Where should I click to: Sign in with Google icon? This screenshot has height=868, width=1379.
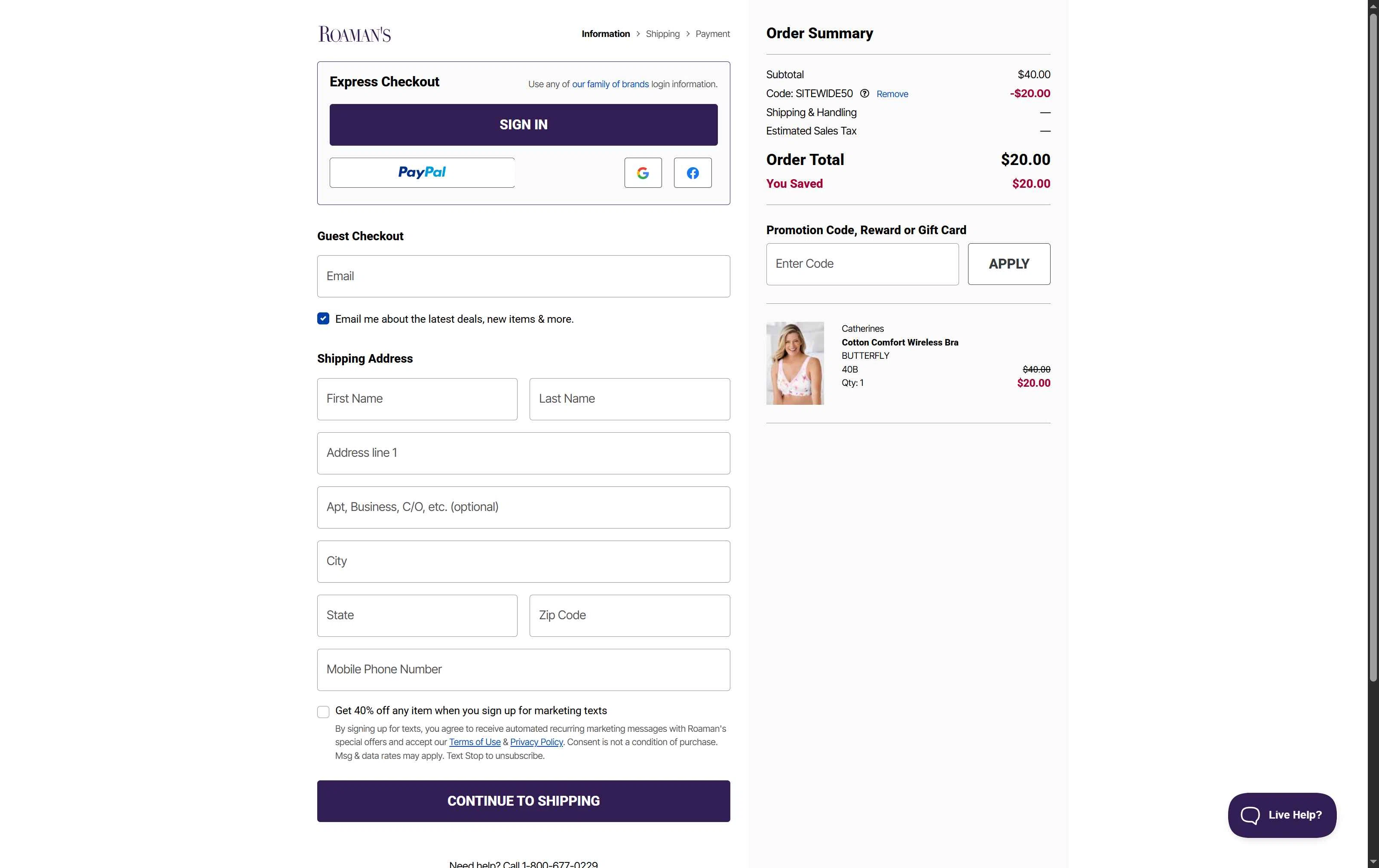tap(643, 173)
